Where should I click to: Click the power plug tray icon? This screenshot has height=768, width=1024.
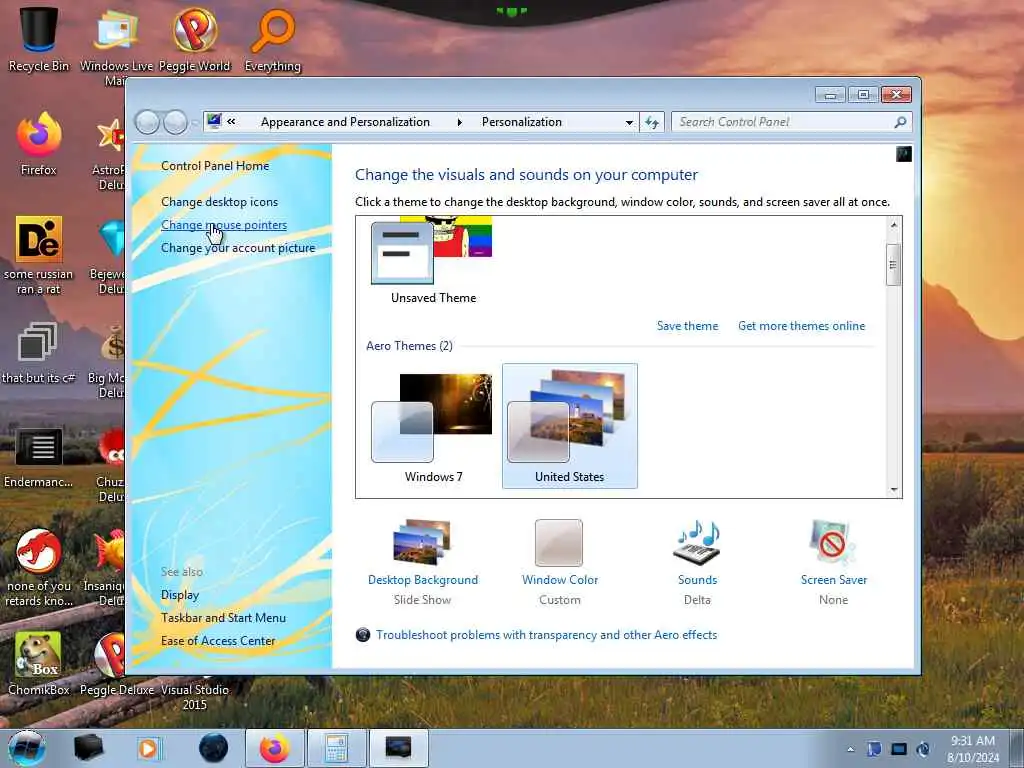(923, 749)
